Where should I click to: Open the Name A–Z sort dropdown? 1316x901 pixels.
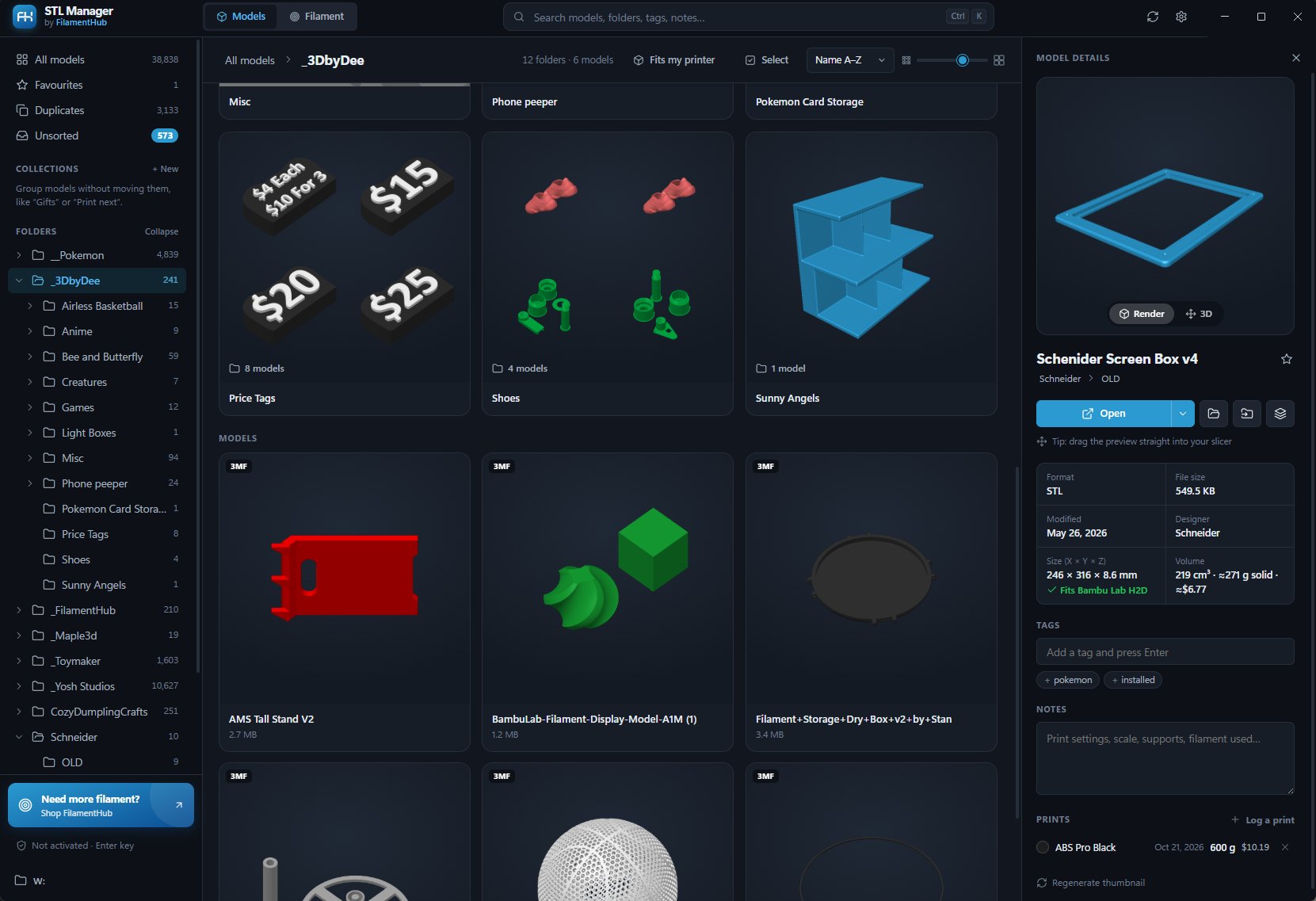pyautogui.click(x=850, y=60)
